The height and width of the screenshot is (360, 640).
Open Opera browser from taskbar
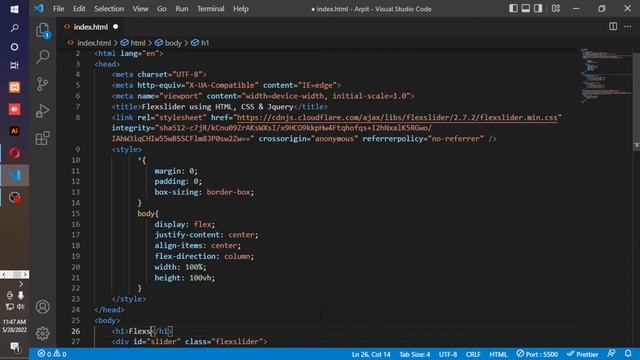pyautogui.click(x=14, y=153)
